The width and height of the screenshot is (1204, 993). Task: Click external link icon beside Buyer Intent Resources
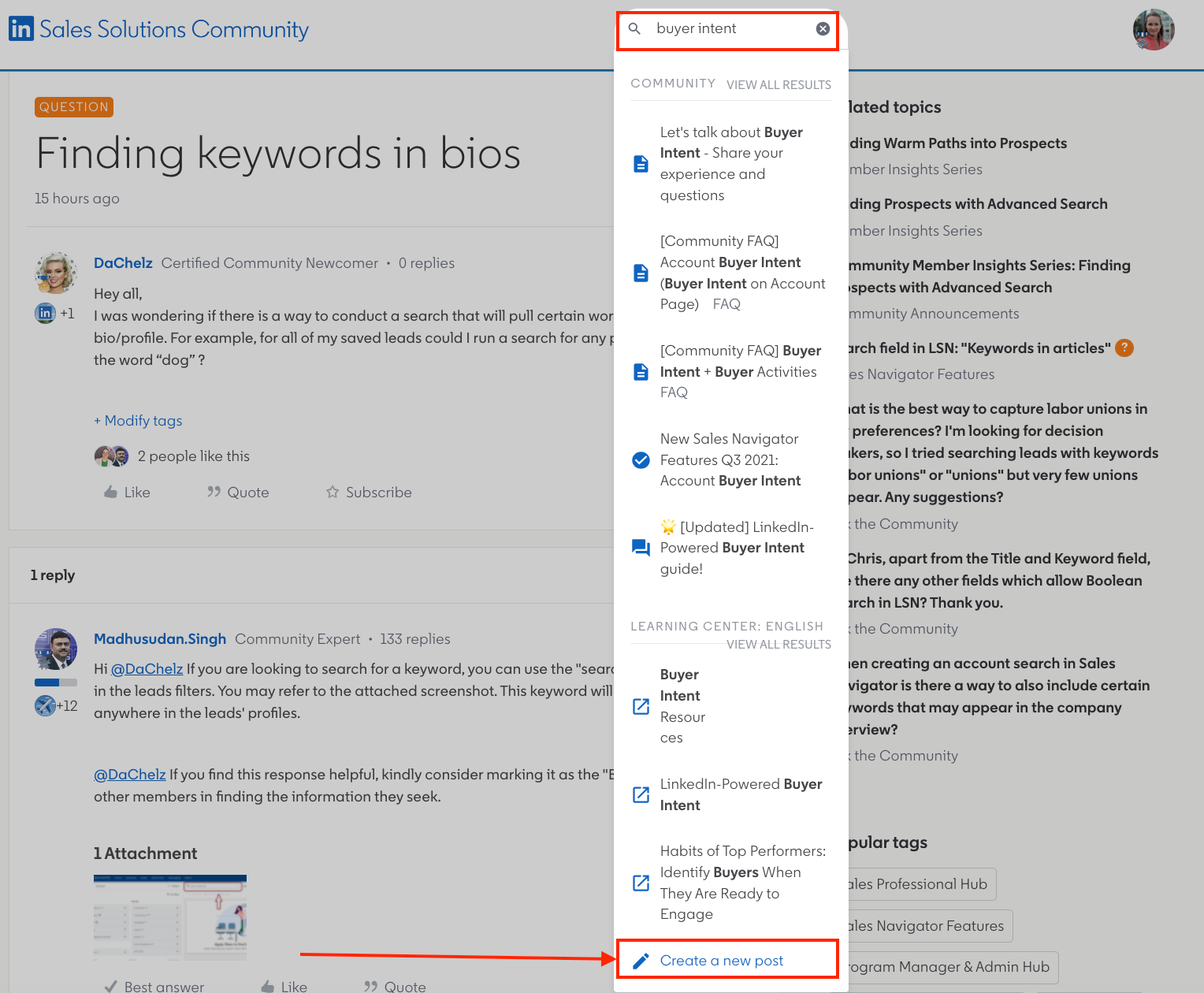tap(641, 706)
